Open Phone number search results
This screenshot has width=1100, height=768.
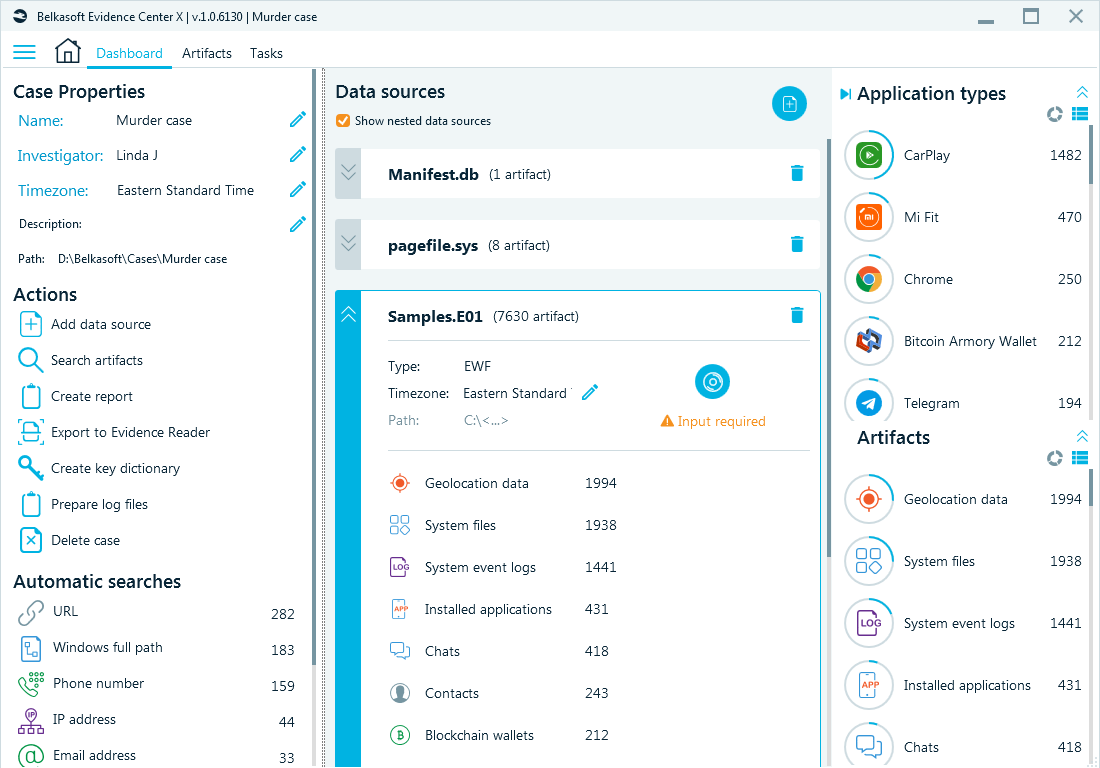(x=156, y=684)
